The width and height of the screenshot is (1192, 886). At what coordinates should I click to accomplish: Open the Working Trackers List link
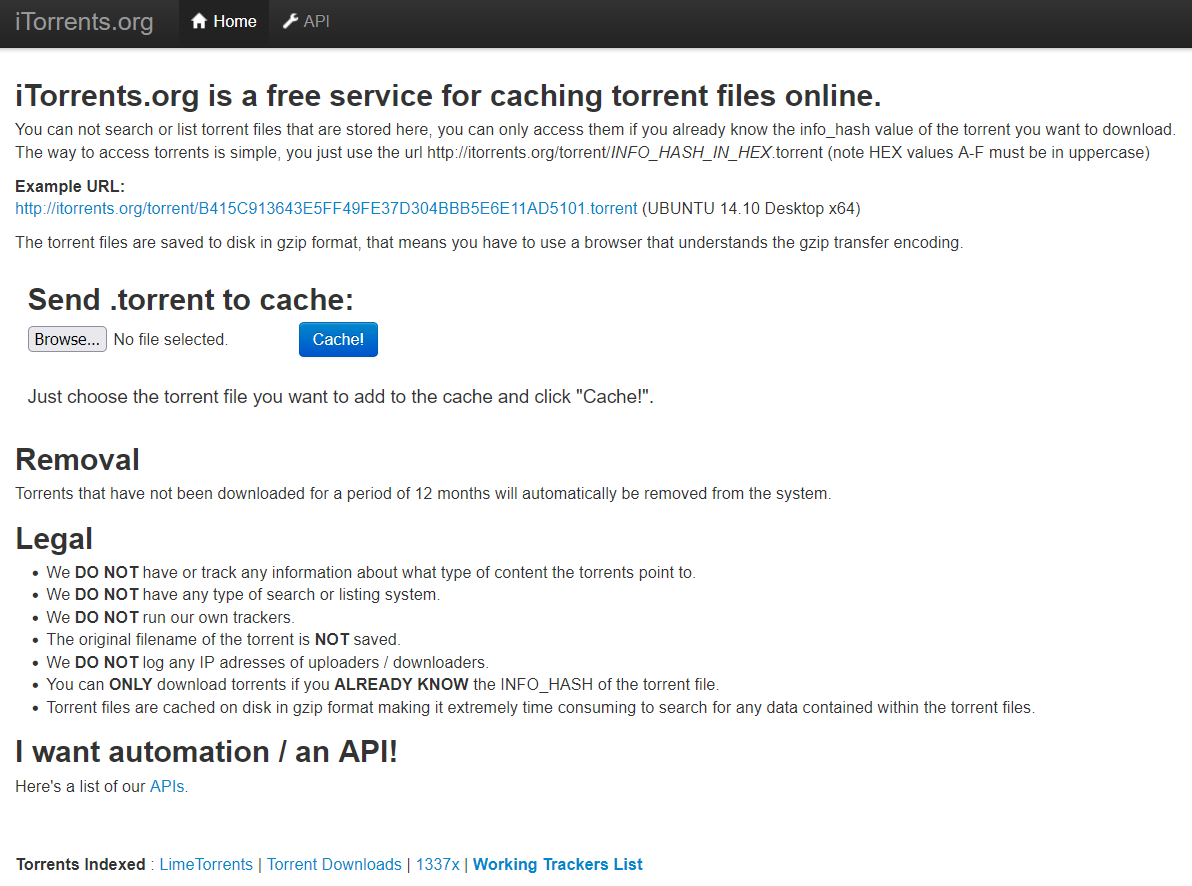click(x=557, y=865)
